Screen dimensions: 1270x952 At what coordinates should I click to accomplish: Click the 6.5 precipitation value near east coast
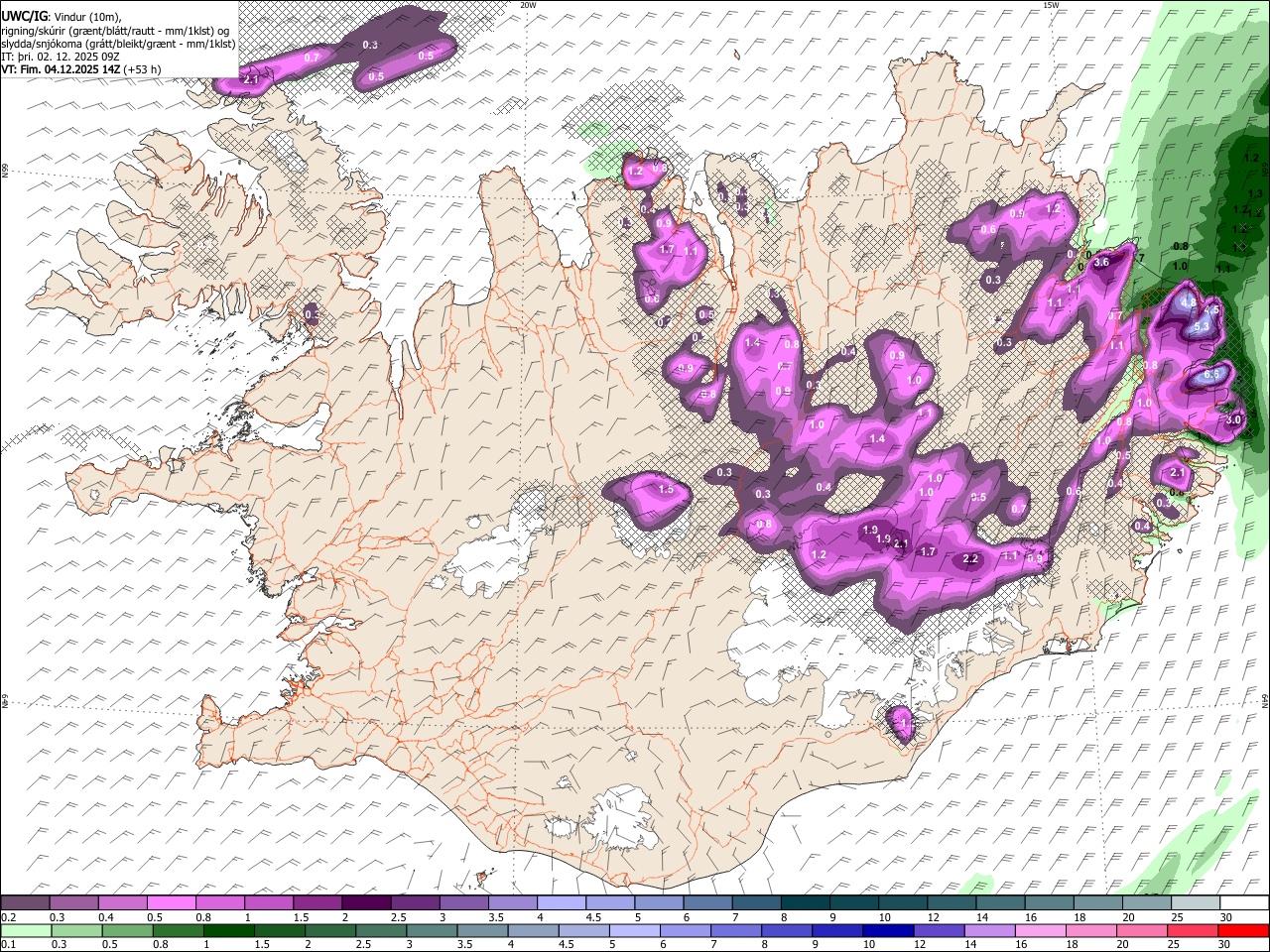[1211, 375]
